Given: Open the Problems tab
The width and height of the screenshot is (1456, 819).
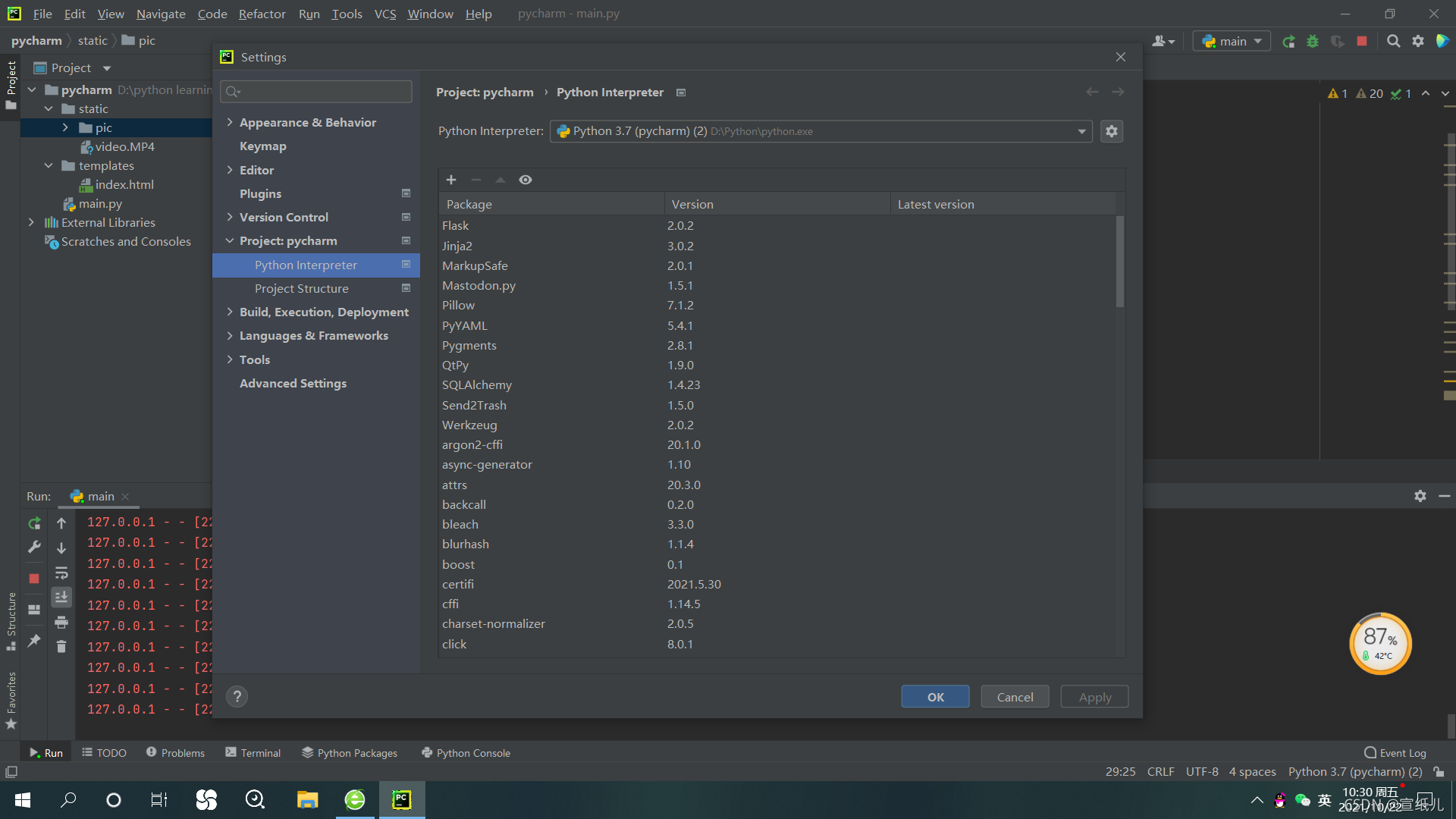Looking at the screenshot, I should click(x=175, y=752).
